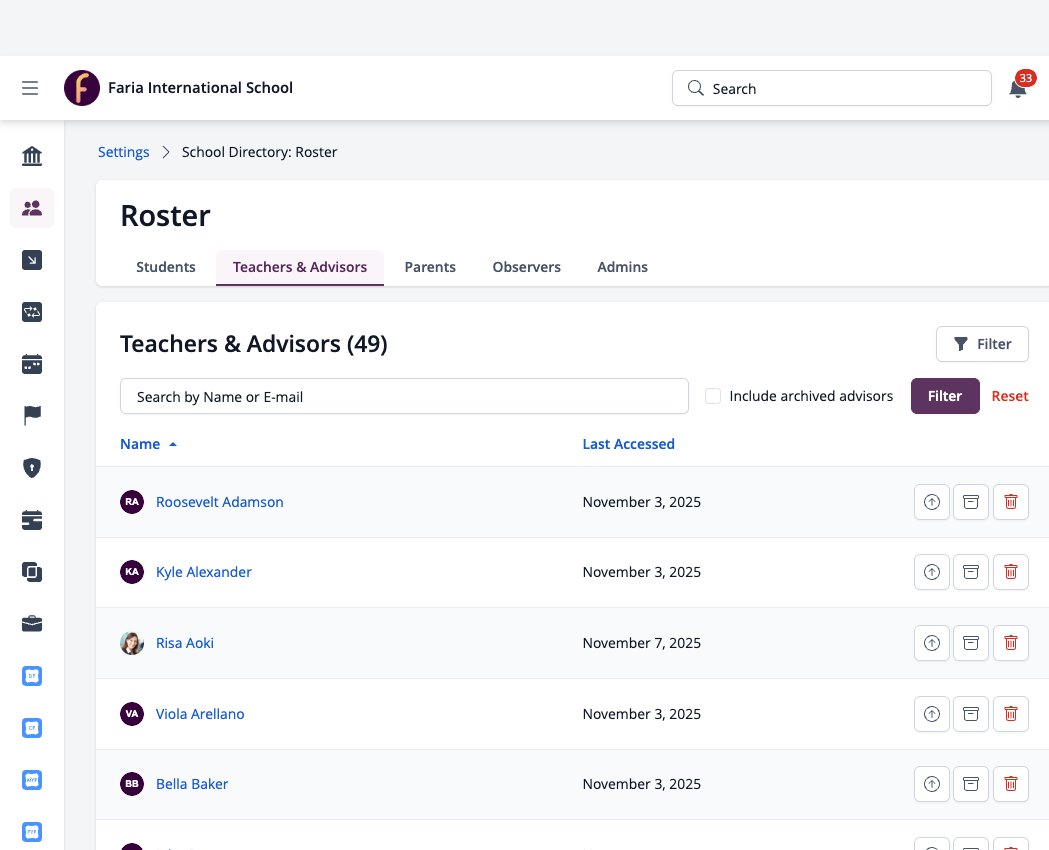Open the calendar icon in sidebar
The height and width of the screenshot is (850, 1049).
(x=32, y=364)
